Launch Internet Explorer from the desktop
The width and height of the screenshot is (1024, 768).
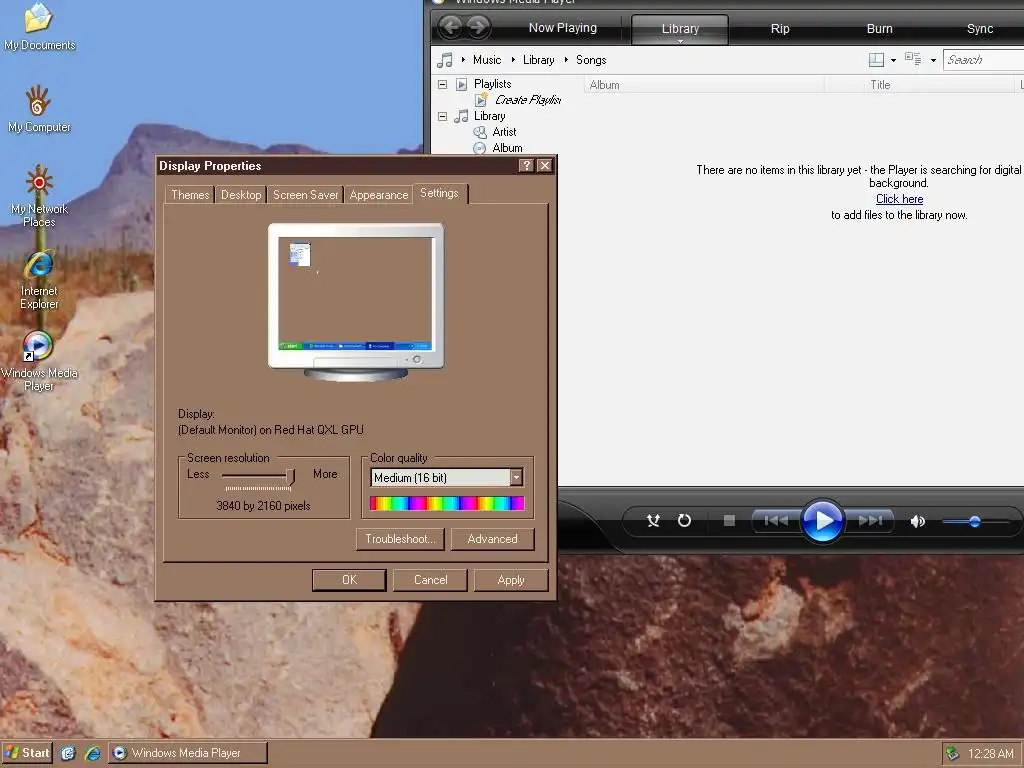39,280
